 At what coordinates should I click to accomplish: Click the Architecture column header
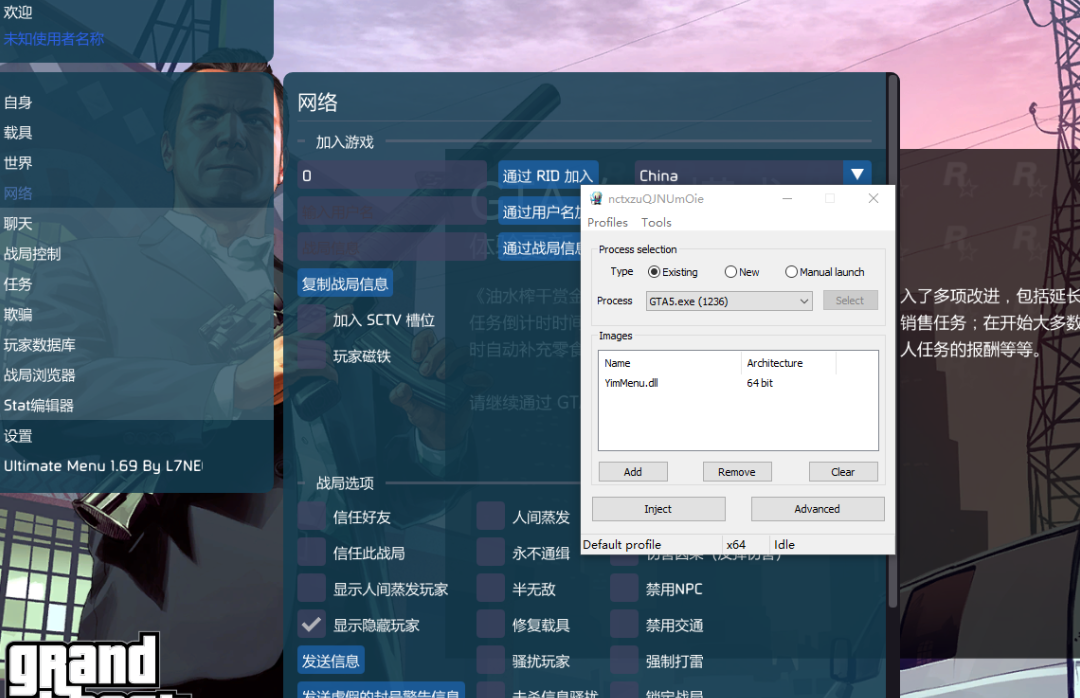[x=789, y=363]
